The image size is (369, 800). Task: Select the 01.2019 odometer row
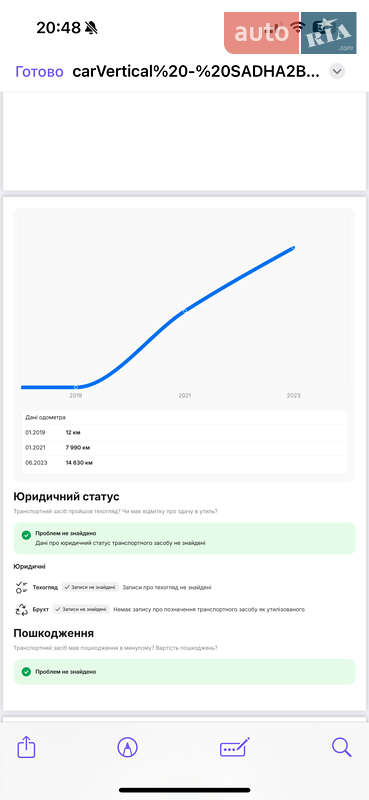tap(184, 432)
